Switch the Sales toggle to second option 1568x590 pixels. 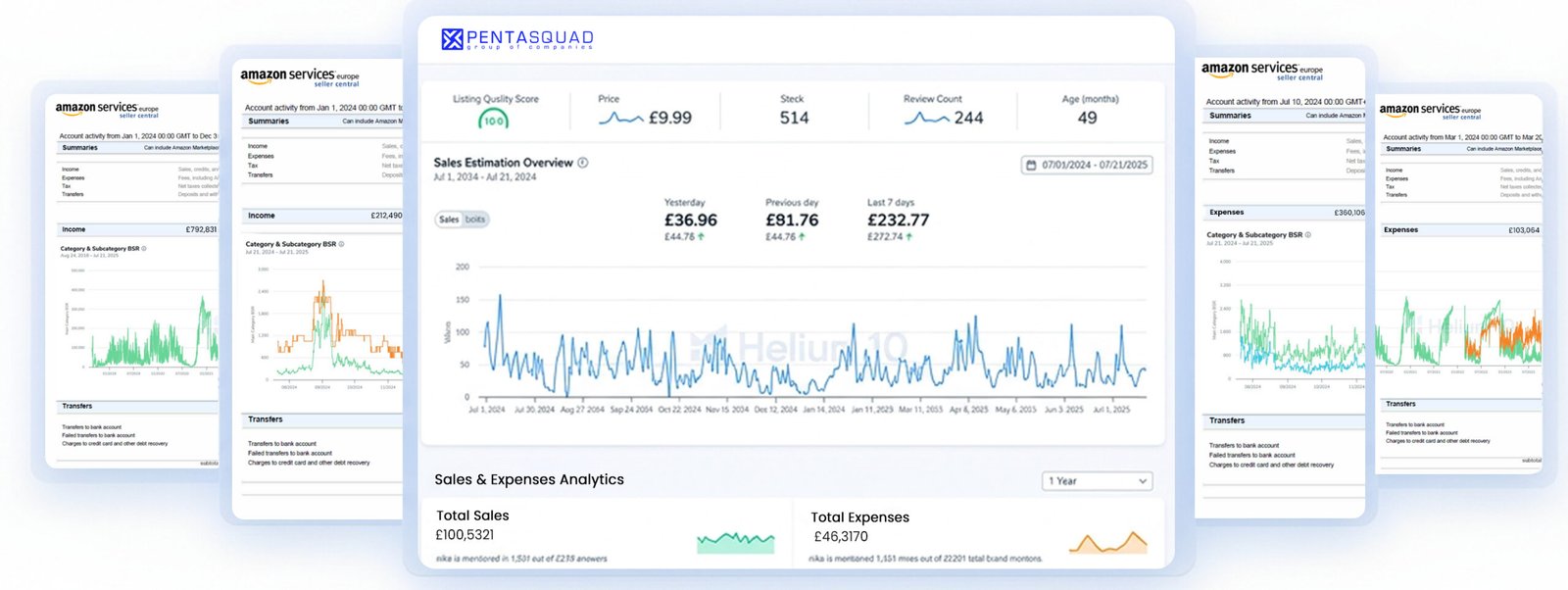[475, 220]
